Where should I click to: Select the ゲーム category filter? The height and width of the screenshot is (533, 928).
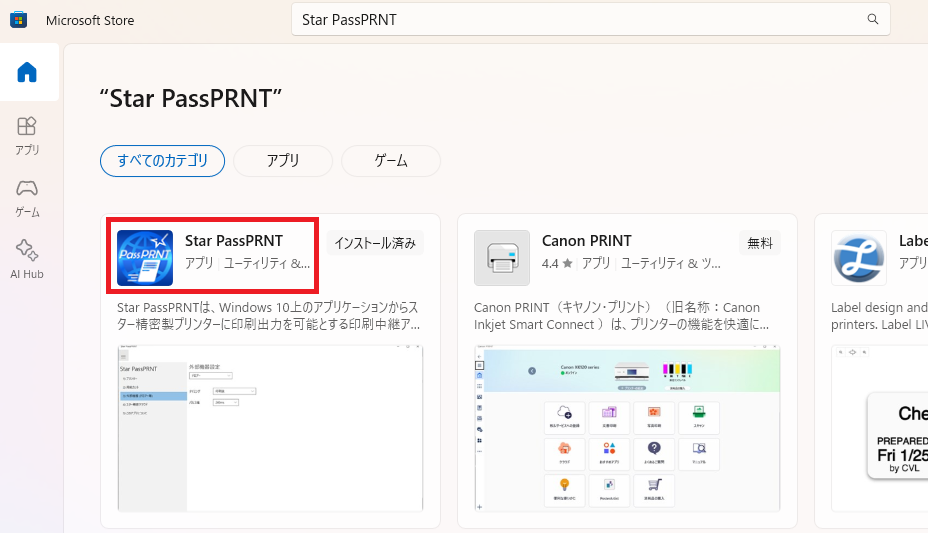[391, 160]
